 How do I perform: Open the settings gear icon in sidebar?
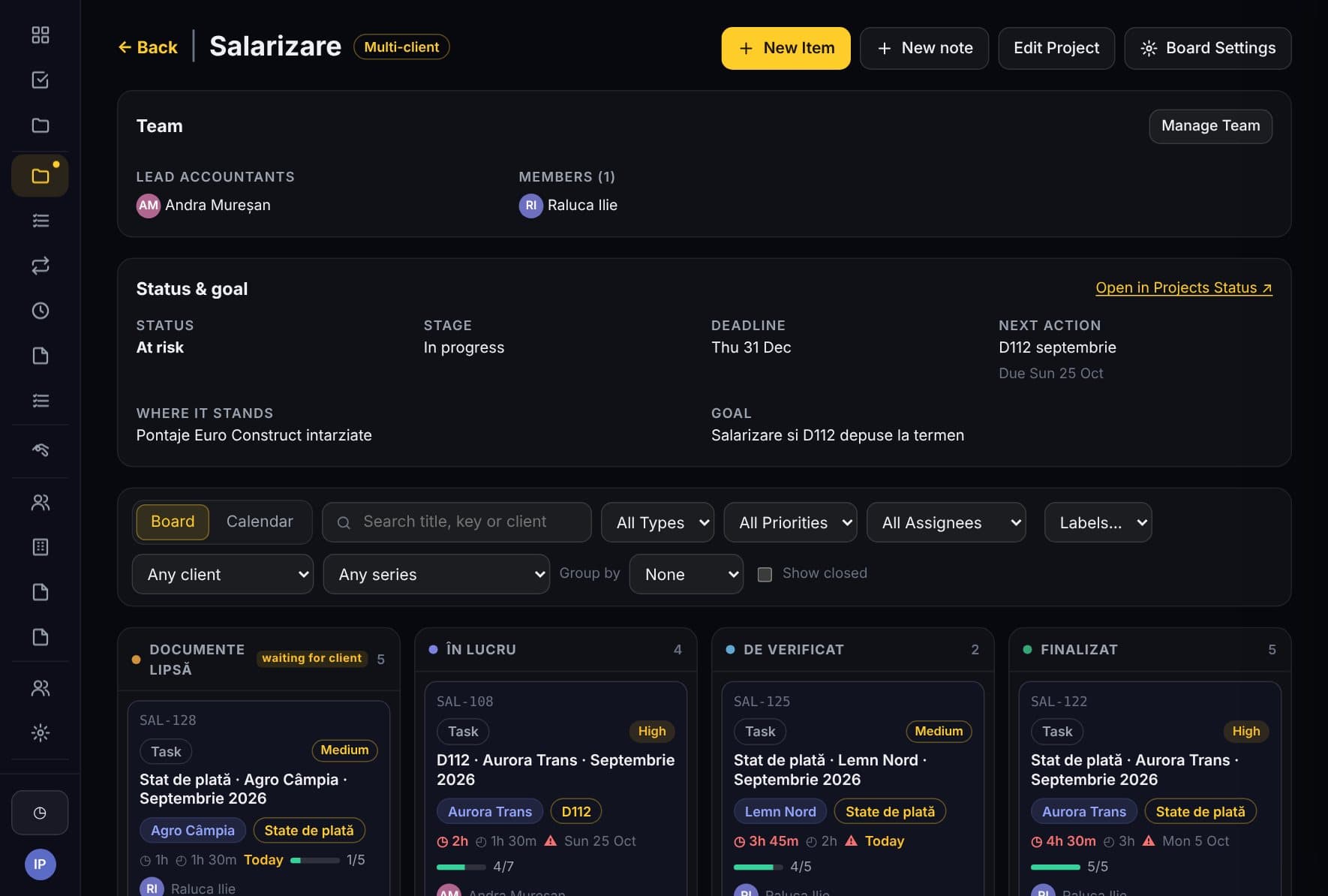click(x=40, y=732)
